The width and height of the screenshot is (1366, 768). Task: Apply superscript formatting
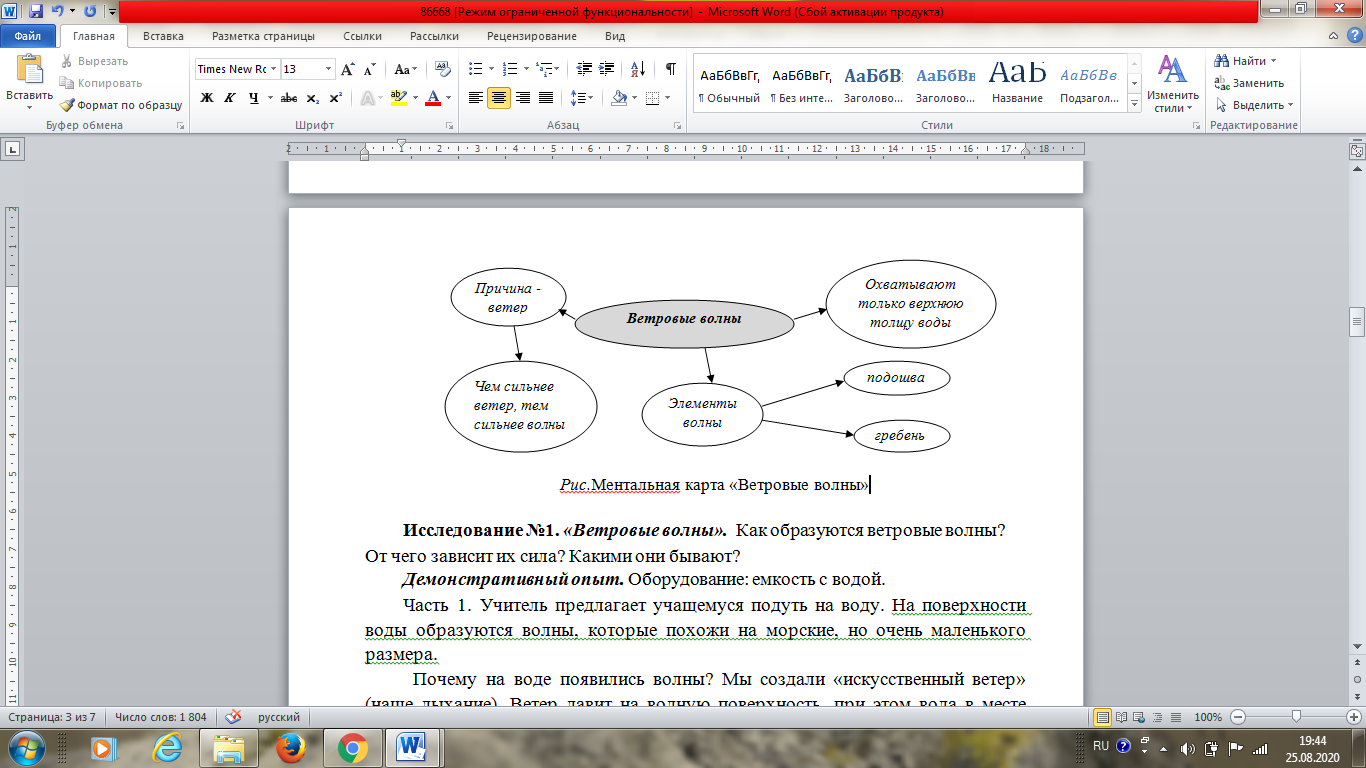335,98
